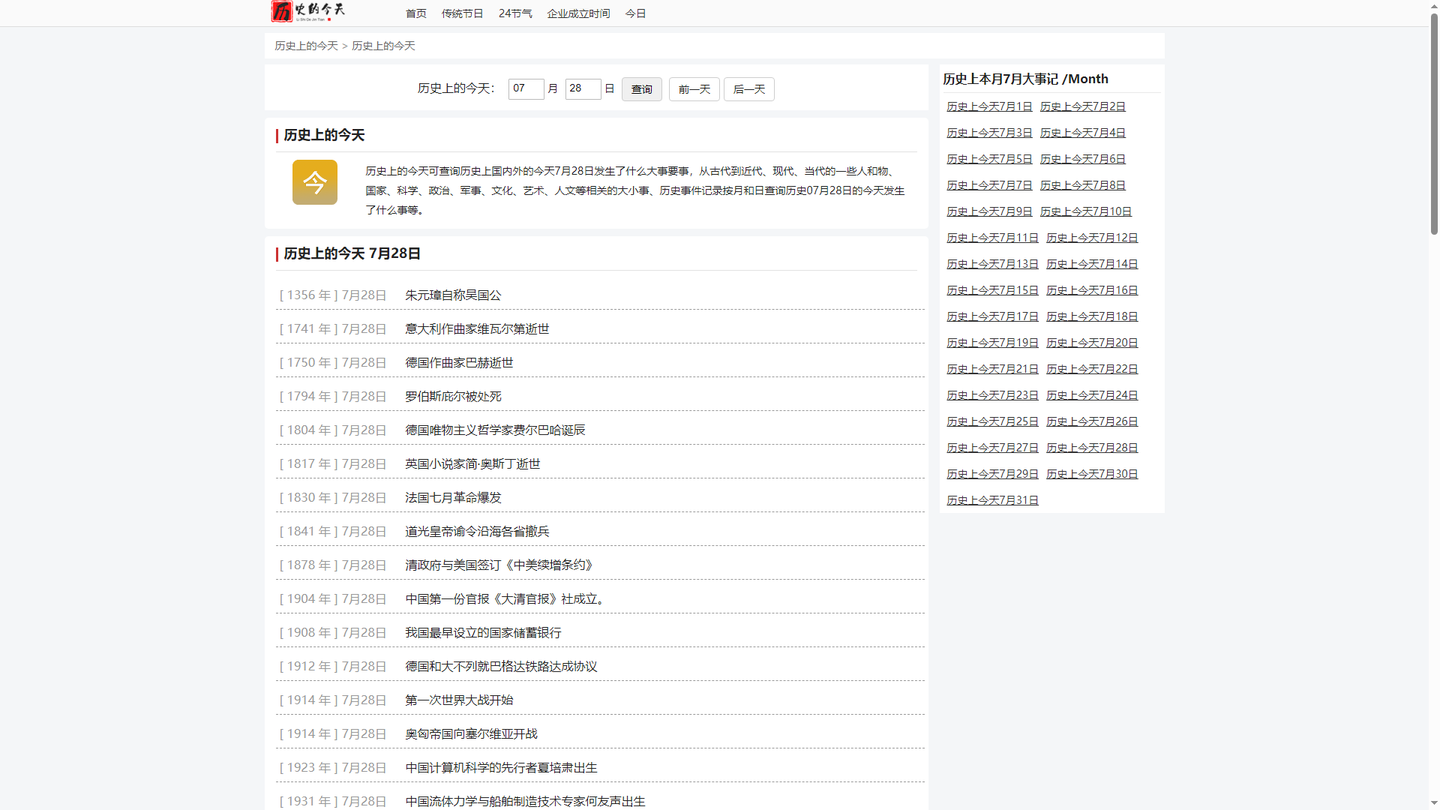Open the entry 第一次世界大战开始
The height and width of the screenshot is (810, 1440).
click(x=459, y=700)
